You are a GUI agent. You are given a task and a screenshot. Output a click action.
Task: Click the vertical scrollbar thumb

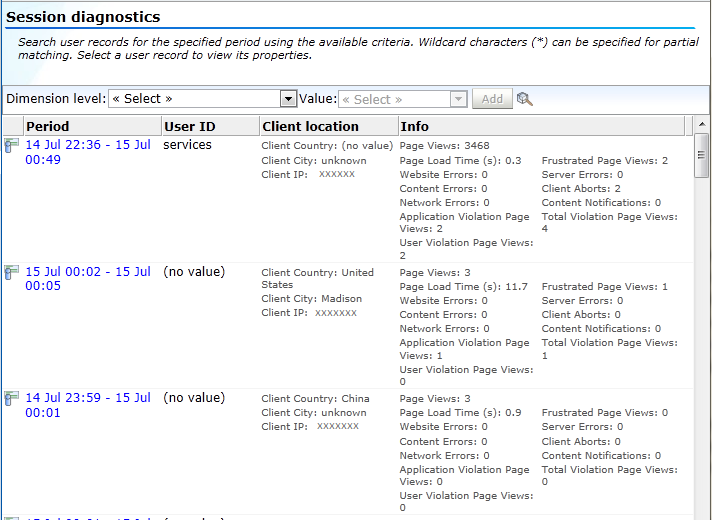702,155
